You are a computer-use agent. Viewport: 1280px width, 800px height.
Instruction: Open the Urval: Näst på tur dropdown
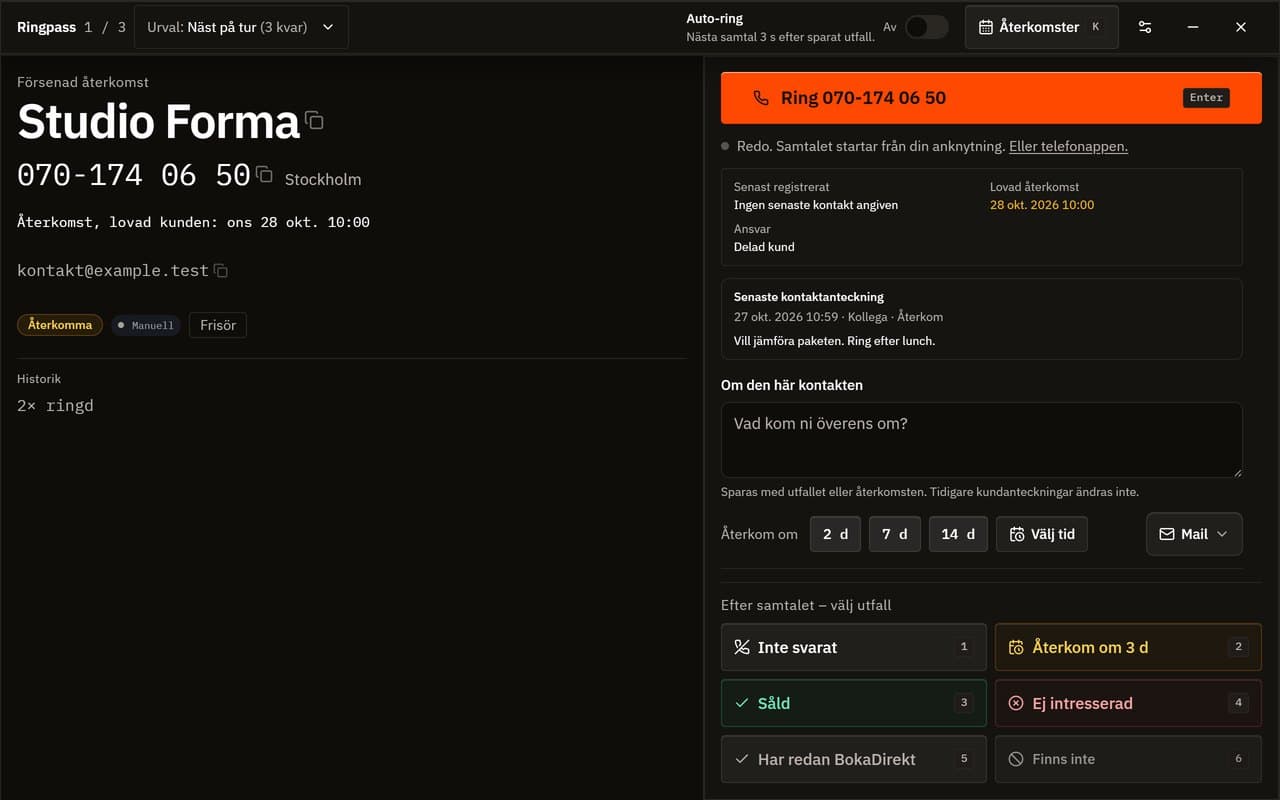click(x=241, y=27)
